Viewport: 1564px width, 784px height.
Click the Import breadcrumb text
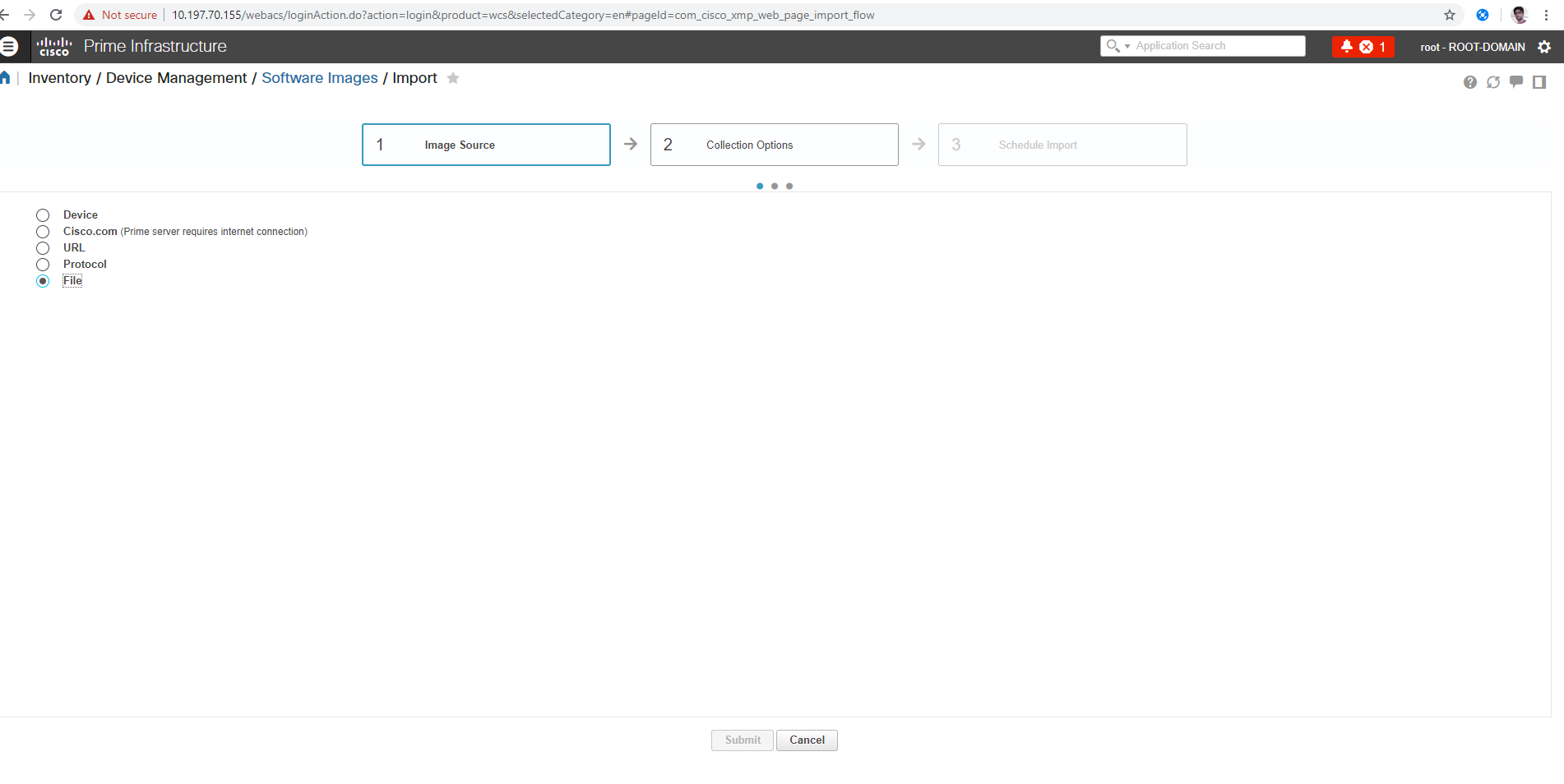(414, 78)
